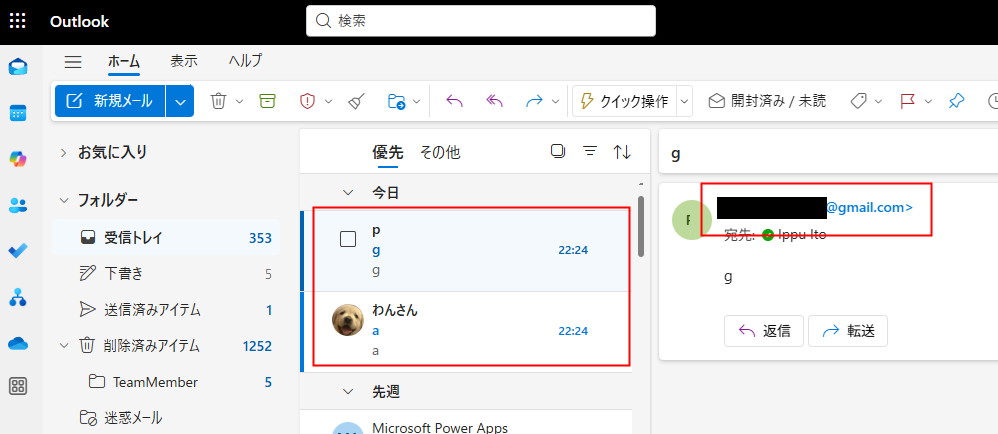This screenshot has height=434, width=998.
Task: Switch to the ホーム tab
Action: click(124, 61)
